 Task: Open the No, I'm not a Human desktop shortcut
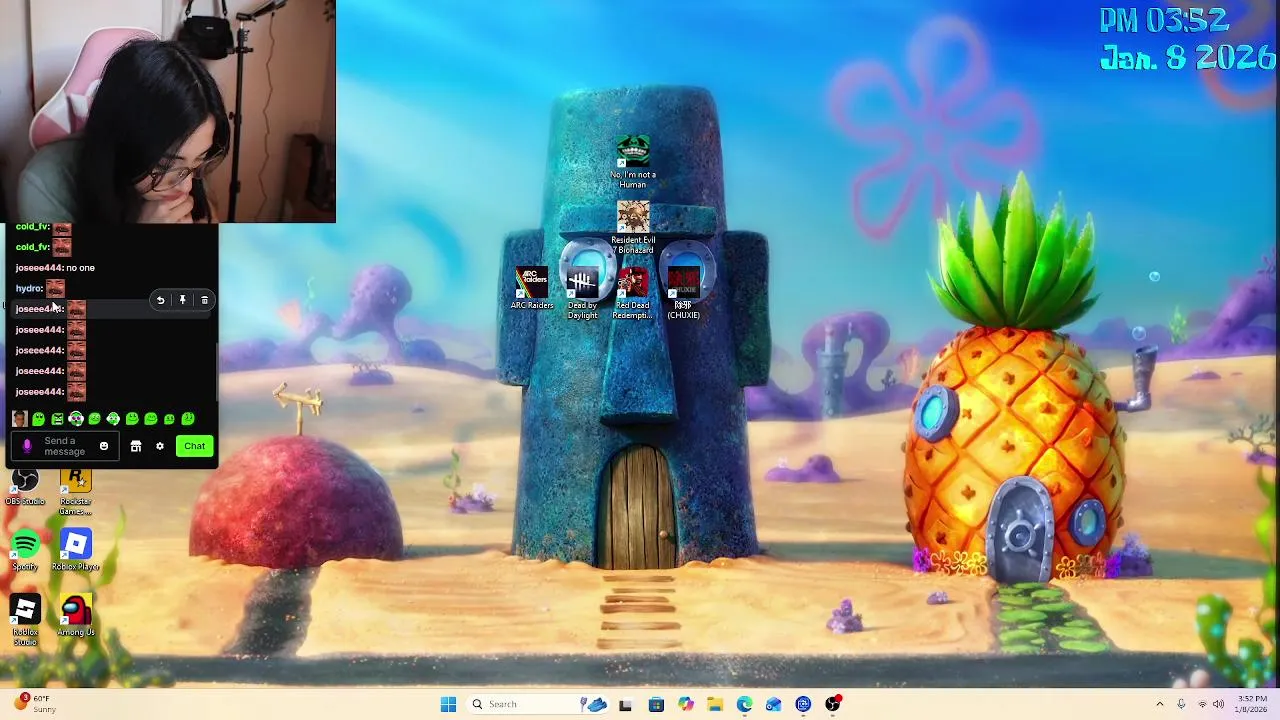pyautogui.click(x=633, y=163)
